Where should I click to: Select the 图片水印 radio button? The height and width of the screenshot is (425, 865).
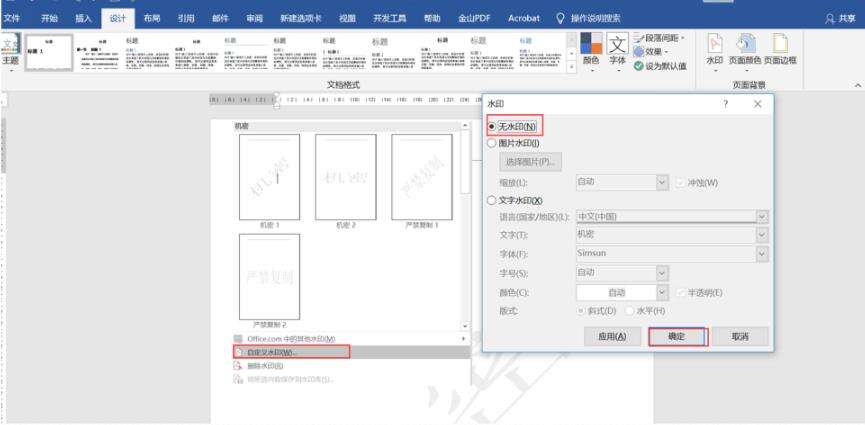pos(492,144)
